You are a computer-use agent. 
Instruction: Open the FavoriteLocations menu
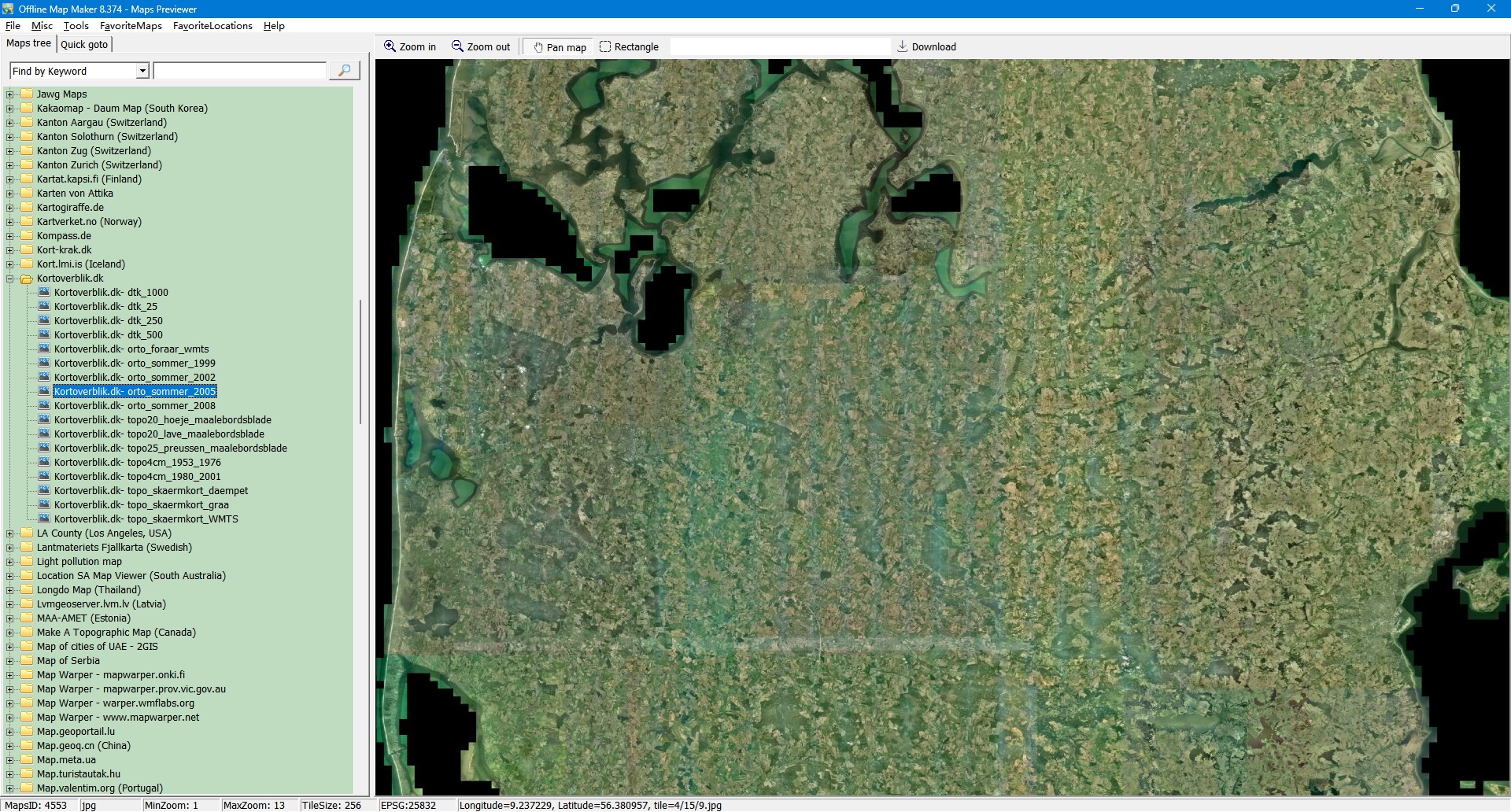click(212, 26)
